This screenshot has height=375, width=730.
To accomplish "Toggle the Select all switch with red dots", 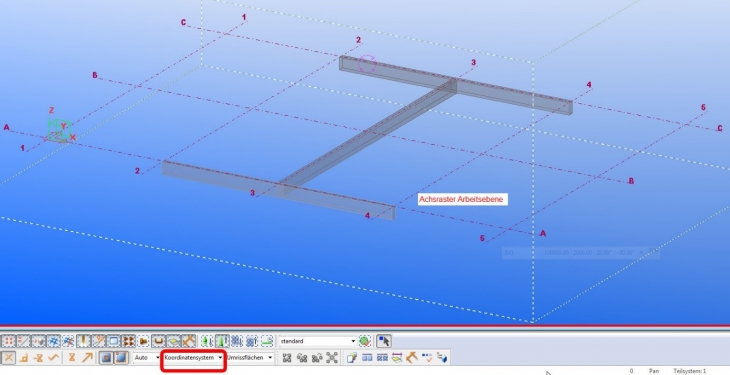I will (8, 341).
